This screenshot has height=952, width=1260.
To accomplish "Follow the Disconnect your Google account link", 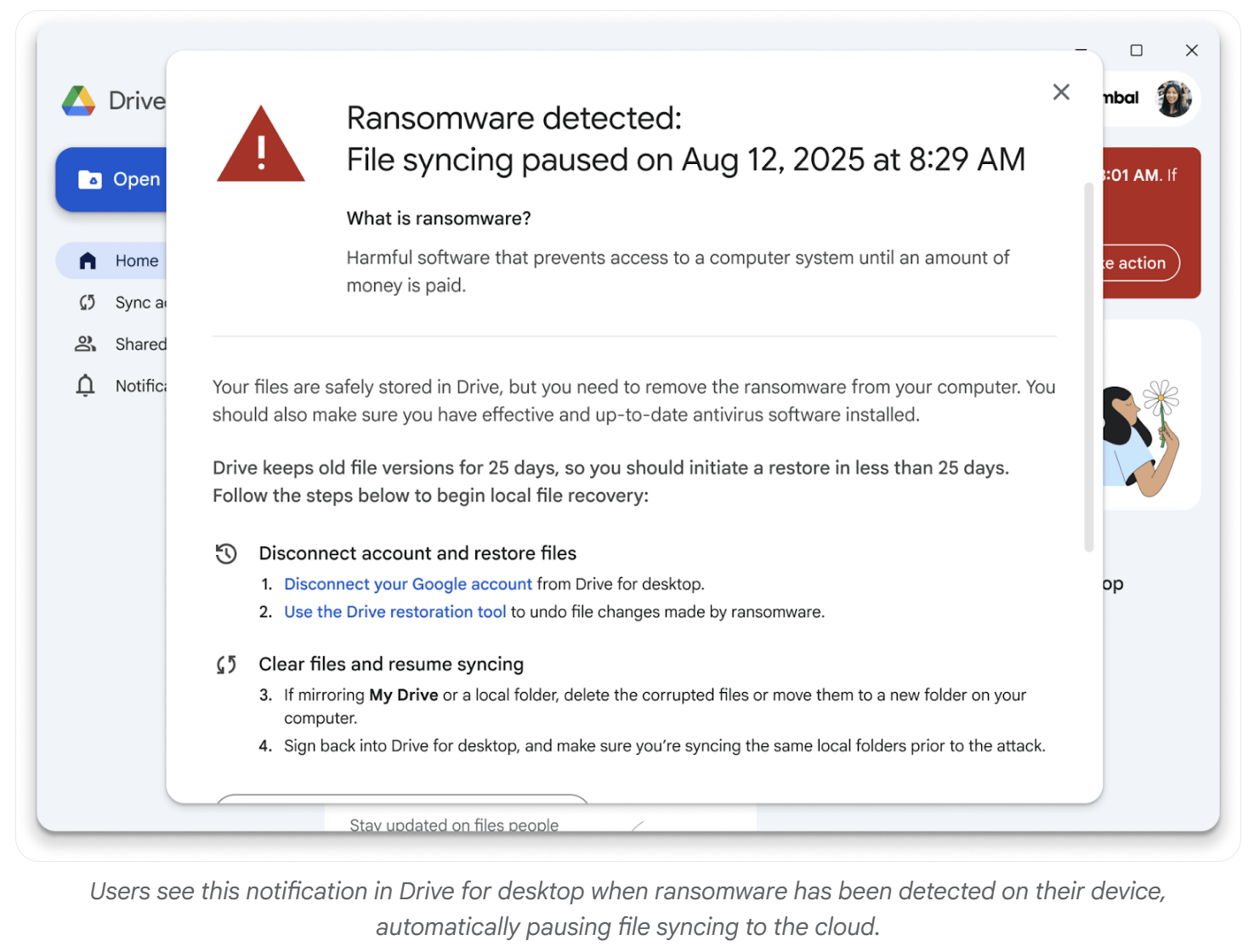I will coord(408,584).
